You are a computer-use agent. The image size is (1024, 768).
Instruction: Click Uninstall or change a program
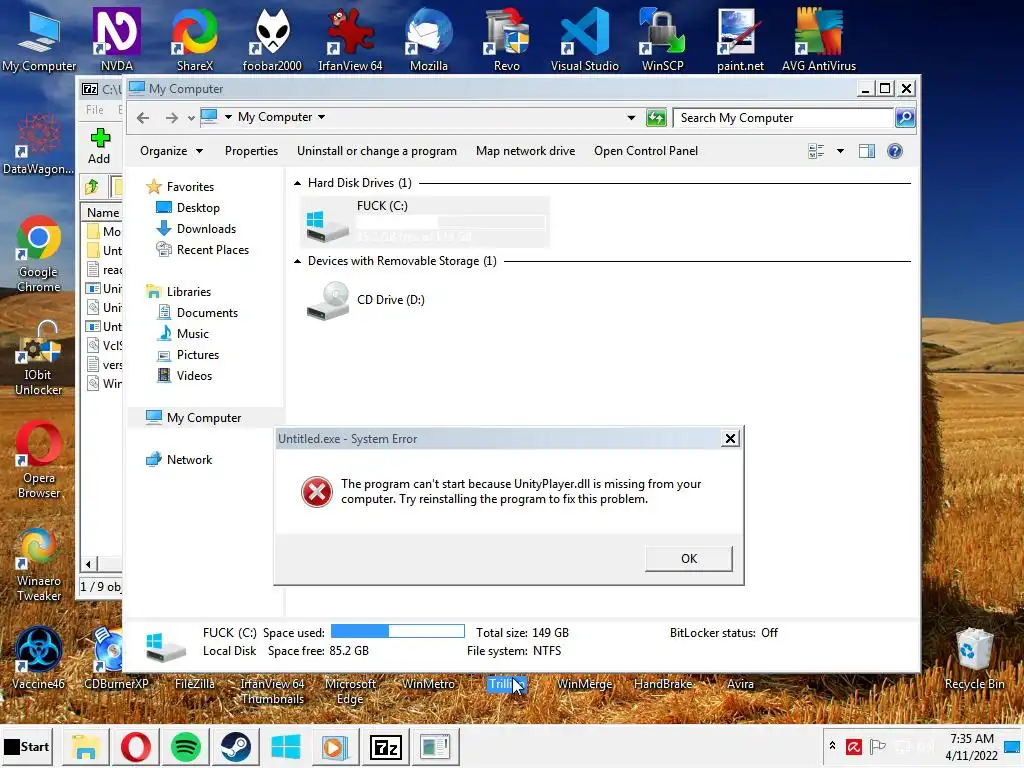coord(377,151)
